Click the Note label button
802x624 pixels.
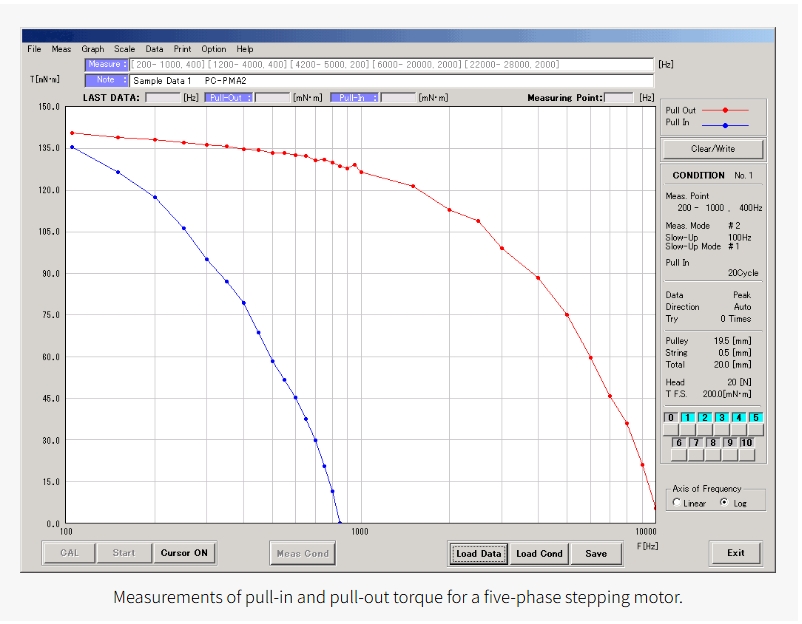[106, 80]
